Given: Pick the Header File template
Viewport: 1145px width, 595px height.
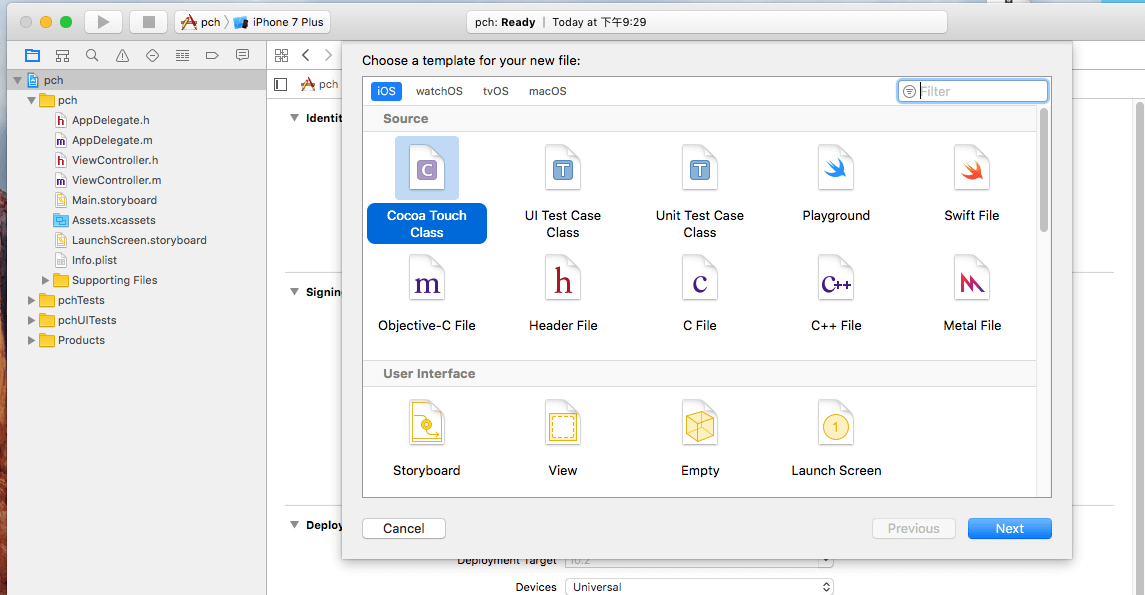Looking at the screenshot, I should click(x=563, y=283).
